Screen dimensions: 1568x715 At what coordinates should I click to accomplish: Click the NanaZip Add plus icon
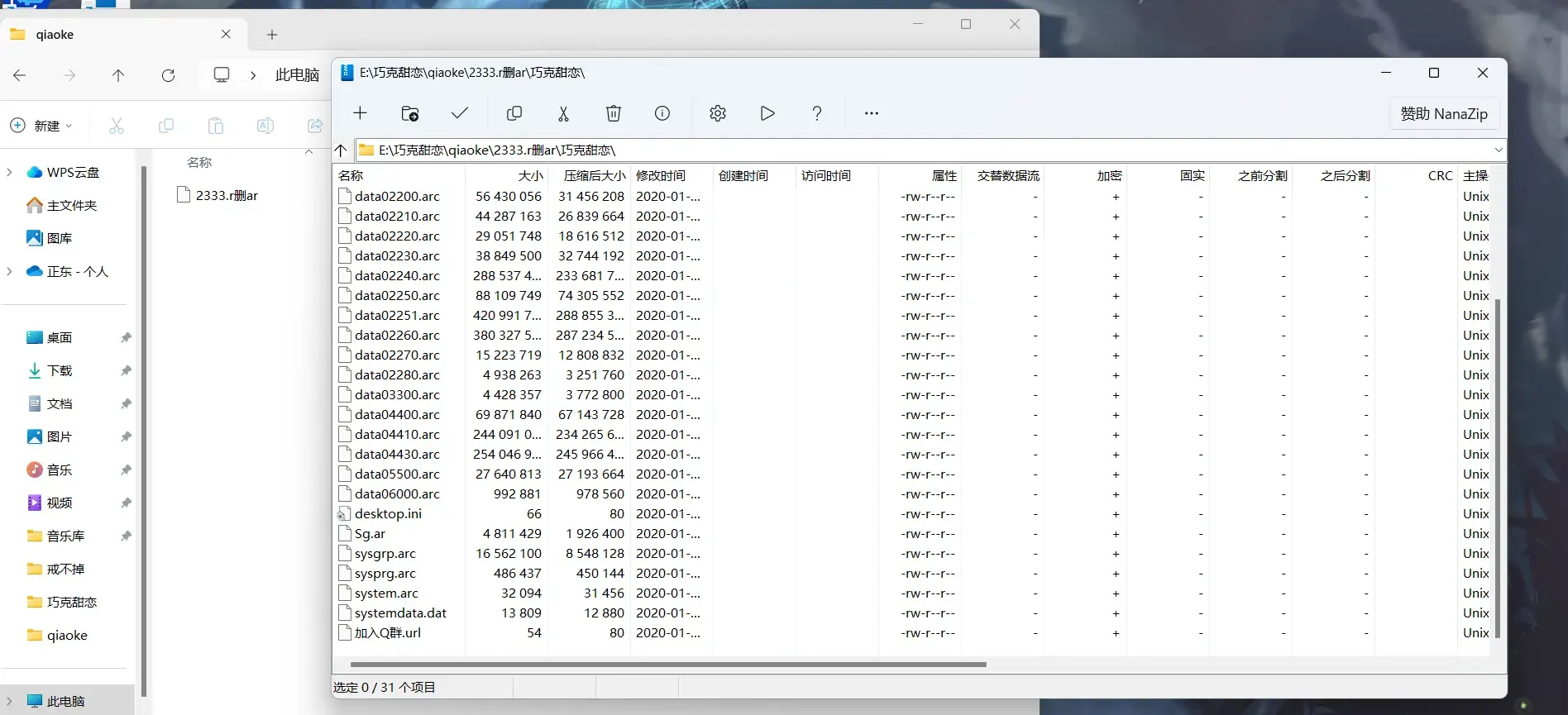click(x=360, y=113)
